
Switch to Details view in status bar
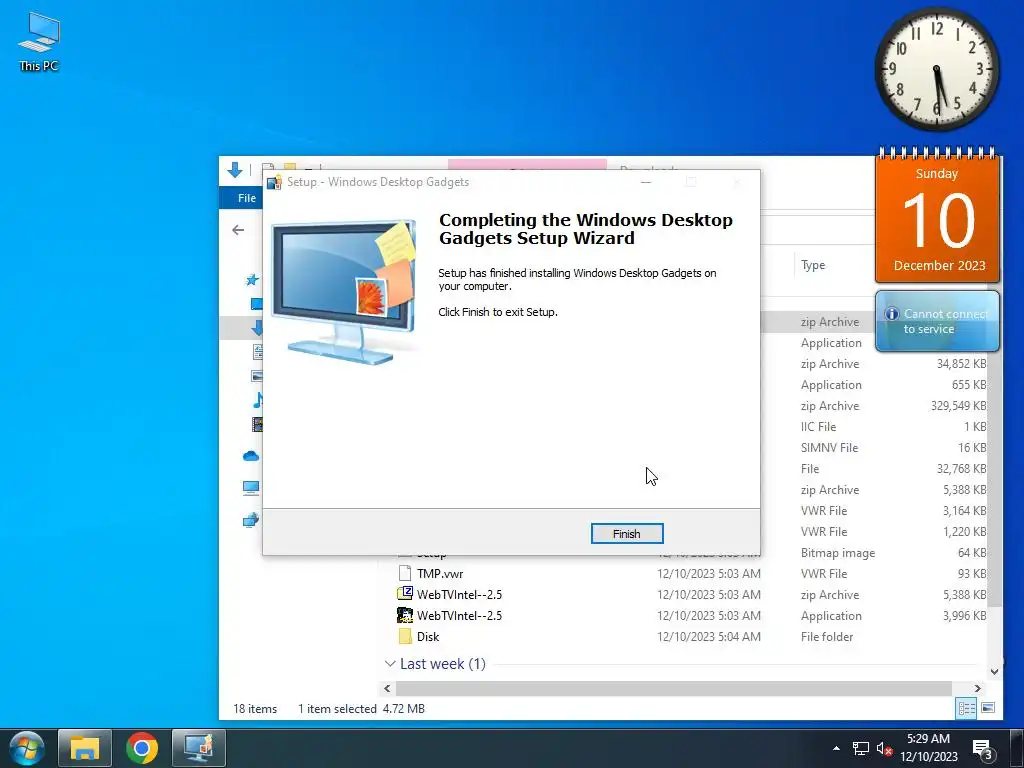967,708
